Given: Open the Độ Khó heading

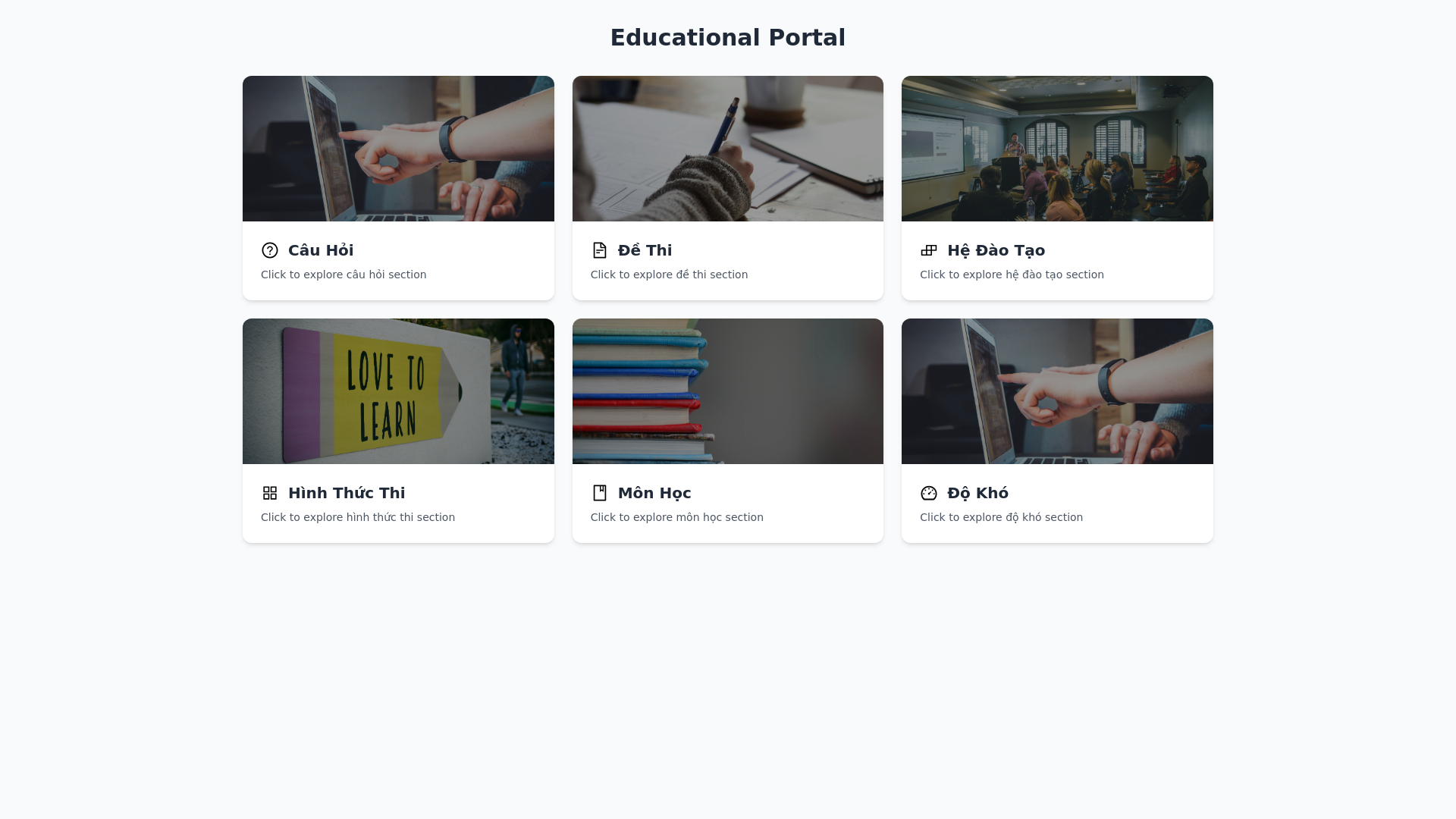Looking at the screenshot, I should click(x=977, y=493).
